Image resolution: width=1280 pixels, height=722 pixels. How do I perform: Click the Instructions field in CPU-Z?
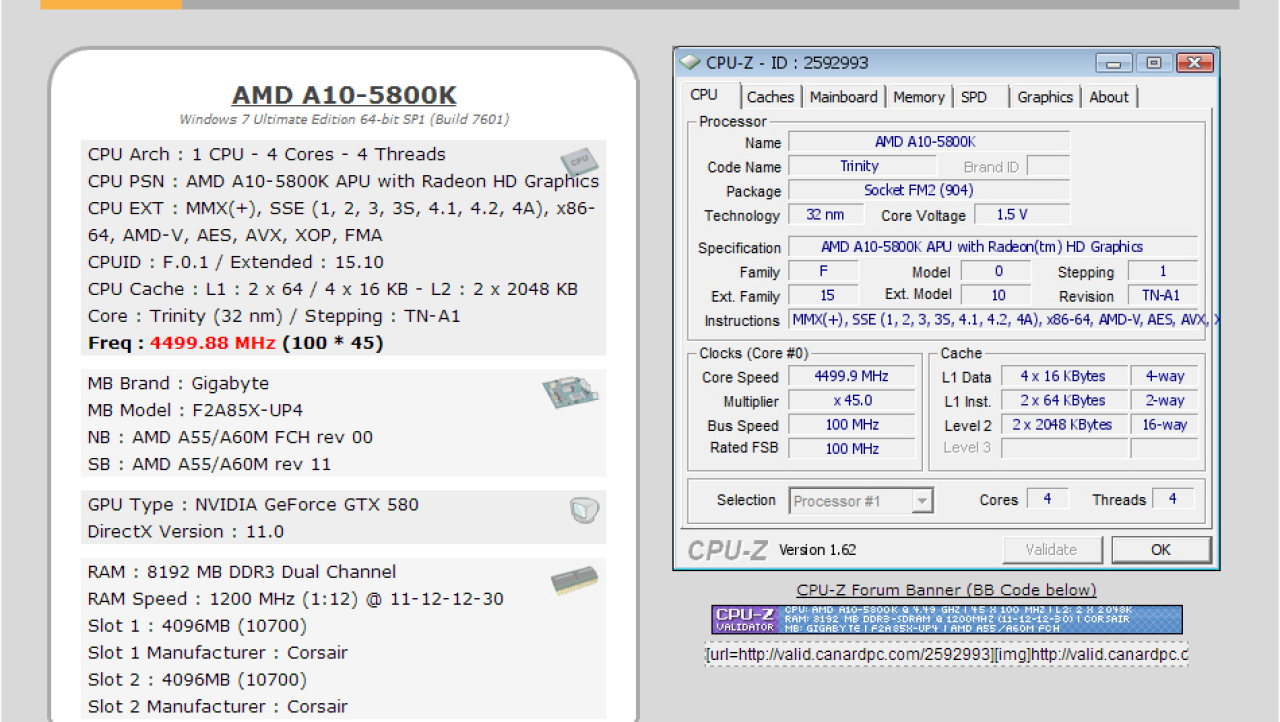tap(1004, 320)
